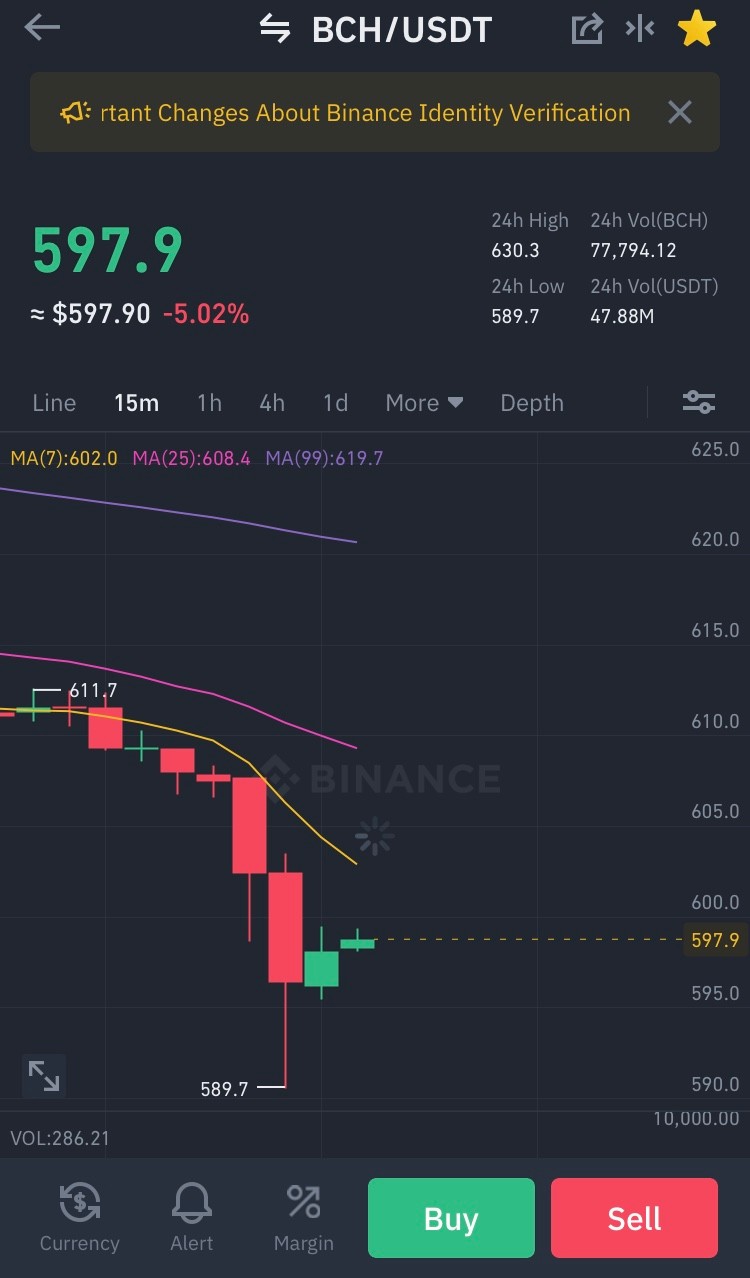Image resolution: width=750 pixels, height=1278 pixels.
Task: Dismiss the identity verification banner
Action: 680,112
